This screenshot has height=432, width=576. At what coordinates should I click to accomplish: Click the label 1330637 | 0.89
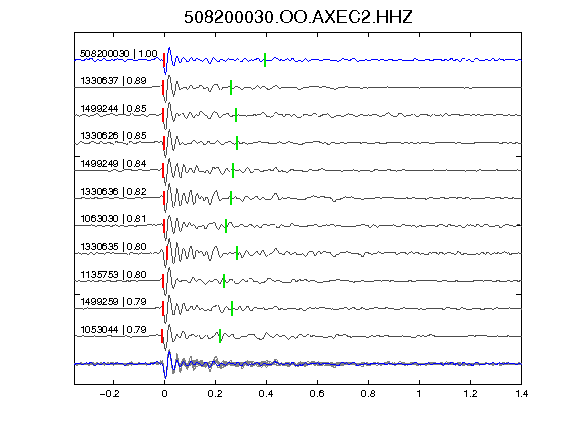113,81
